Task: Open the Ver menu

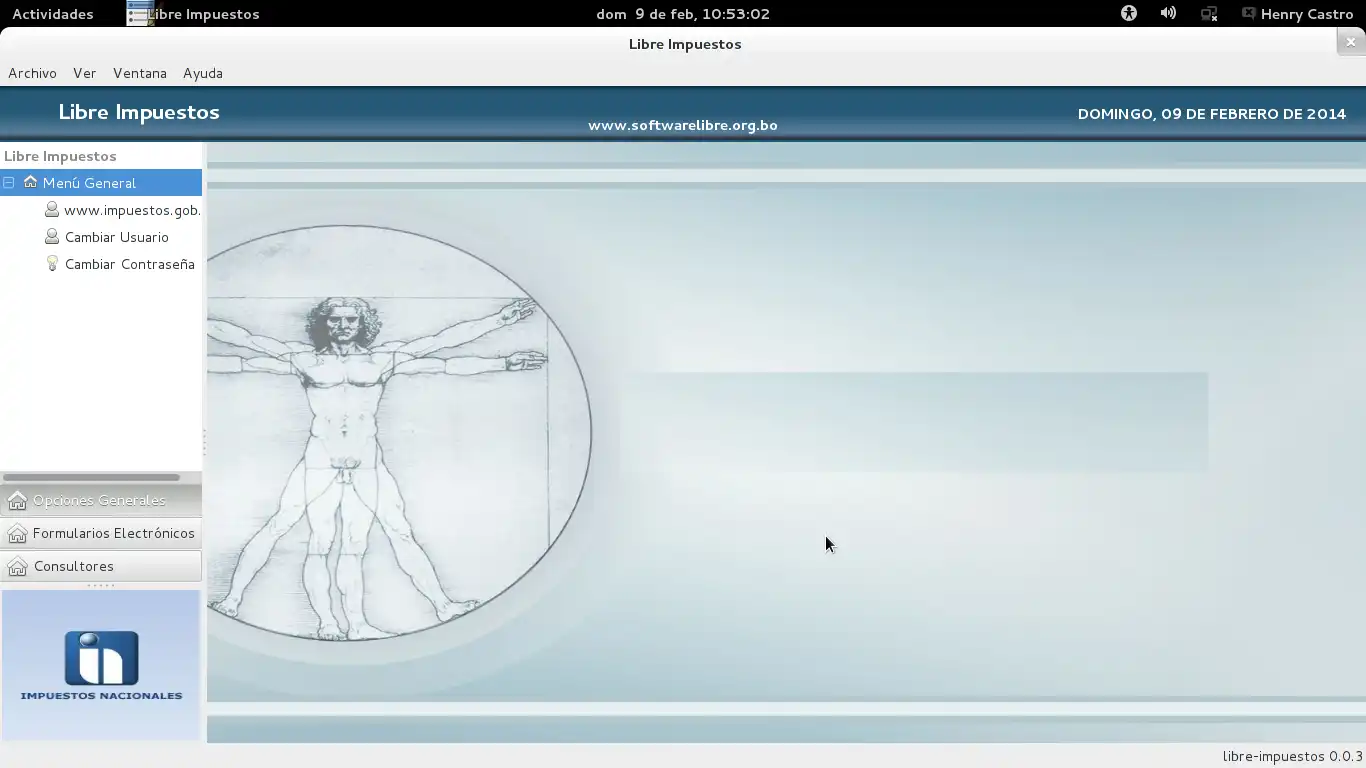Action: pos(84,73)
